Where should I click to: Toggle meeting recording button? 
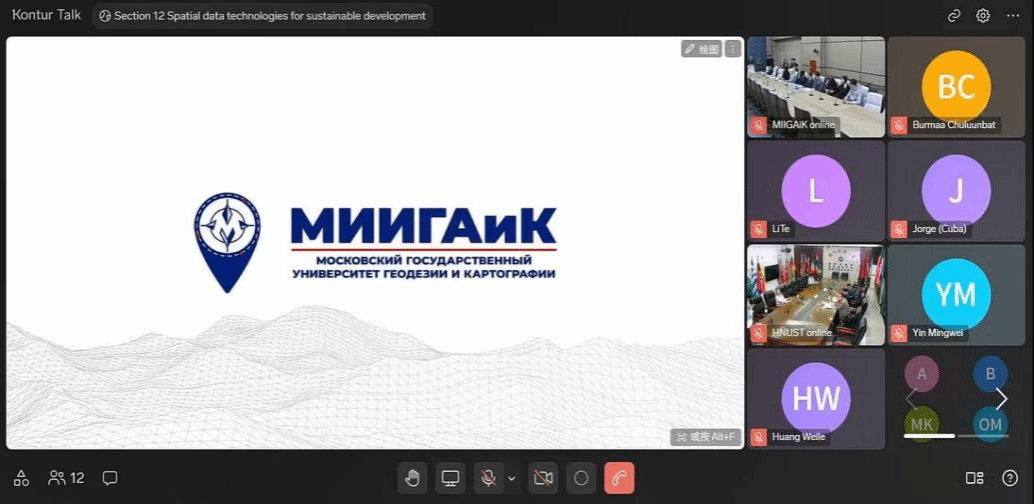(x=581, y=478)
